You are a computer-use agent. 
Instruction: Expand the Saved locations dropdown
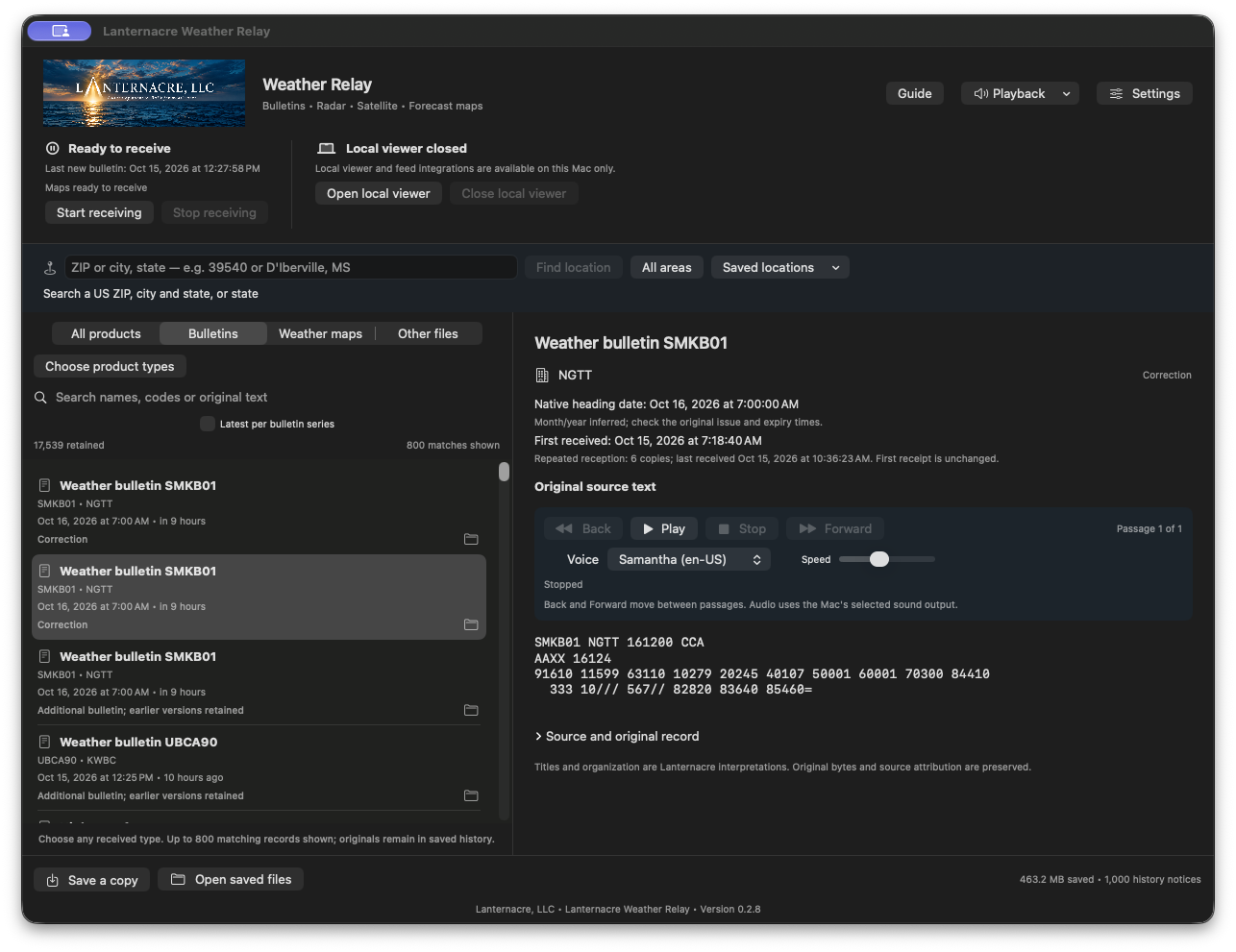[x=780, y=268]
